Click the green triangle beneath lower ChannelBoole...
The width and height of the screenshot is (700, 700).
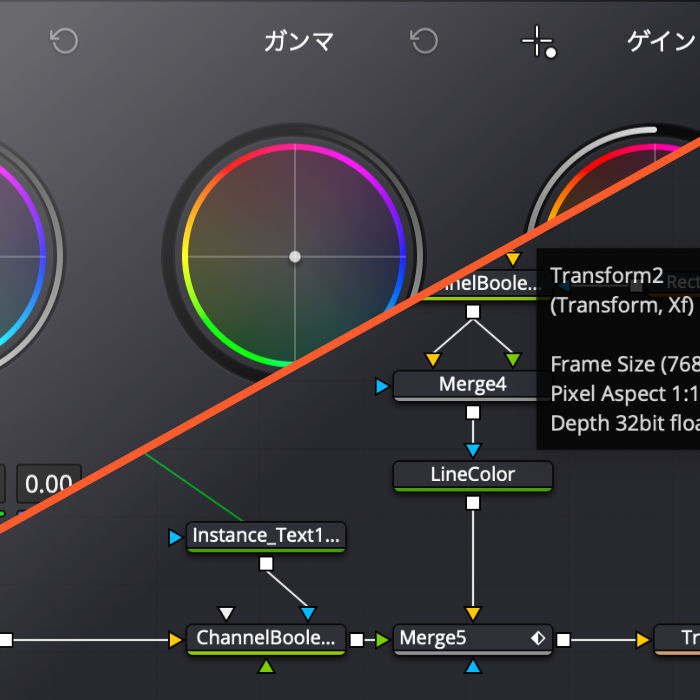click(266, 667)
